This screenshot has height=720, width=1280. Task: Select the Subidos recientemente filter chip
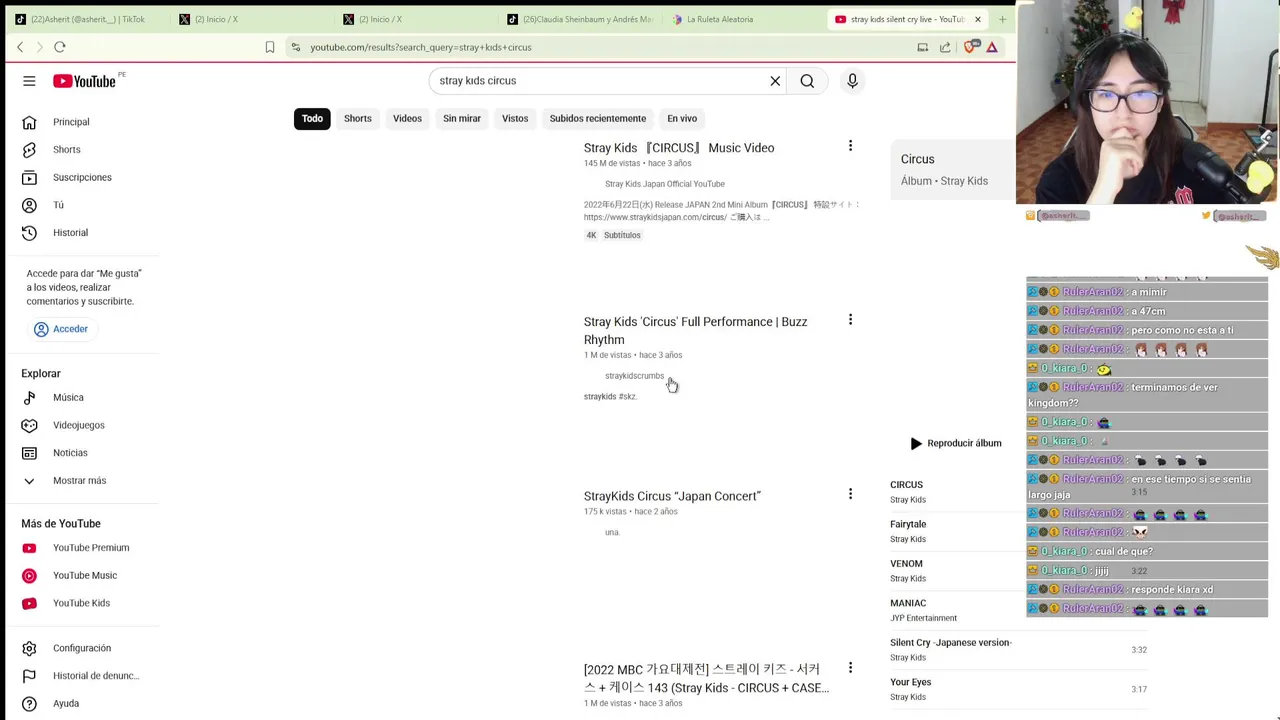tap(597, 118)
